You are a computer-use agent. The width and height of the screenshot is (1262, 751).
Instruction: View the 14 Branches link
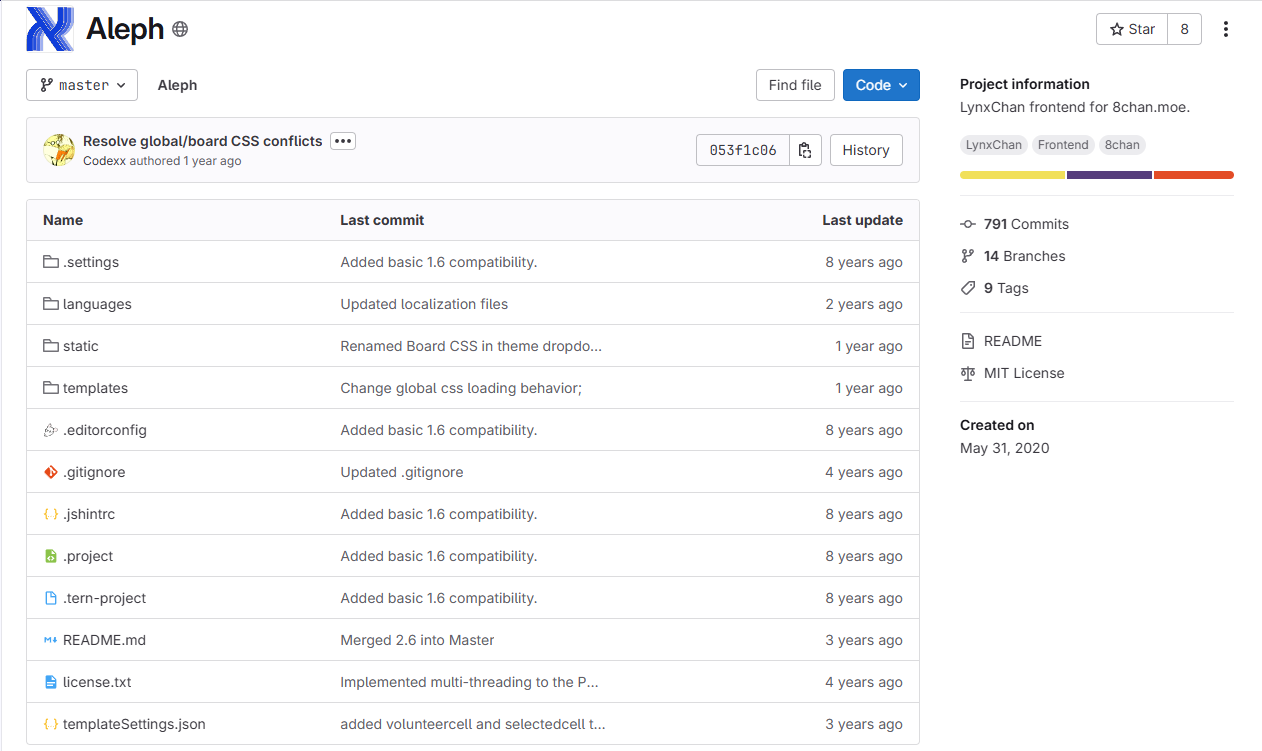click(1025, 256)
